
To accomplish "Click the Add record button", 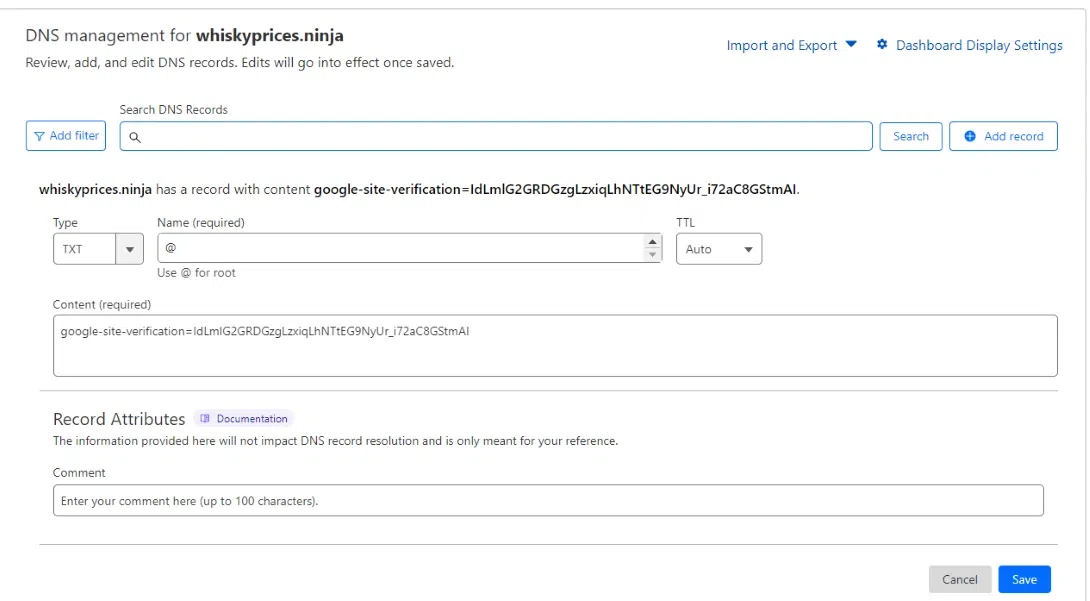I will (1003, 136).
